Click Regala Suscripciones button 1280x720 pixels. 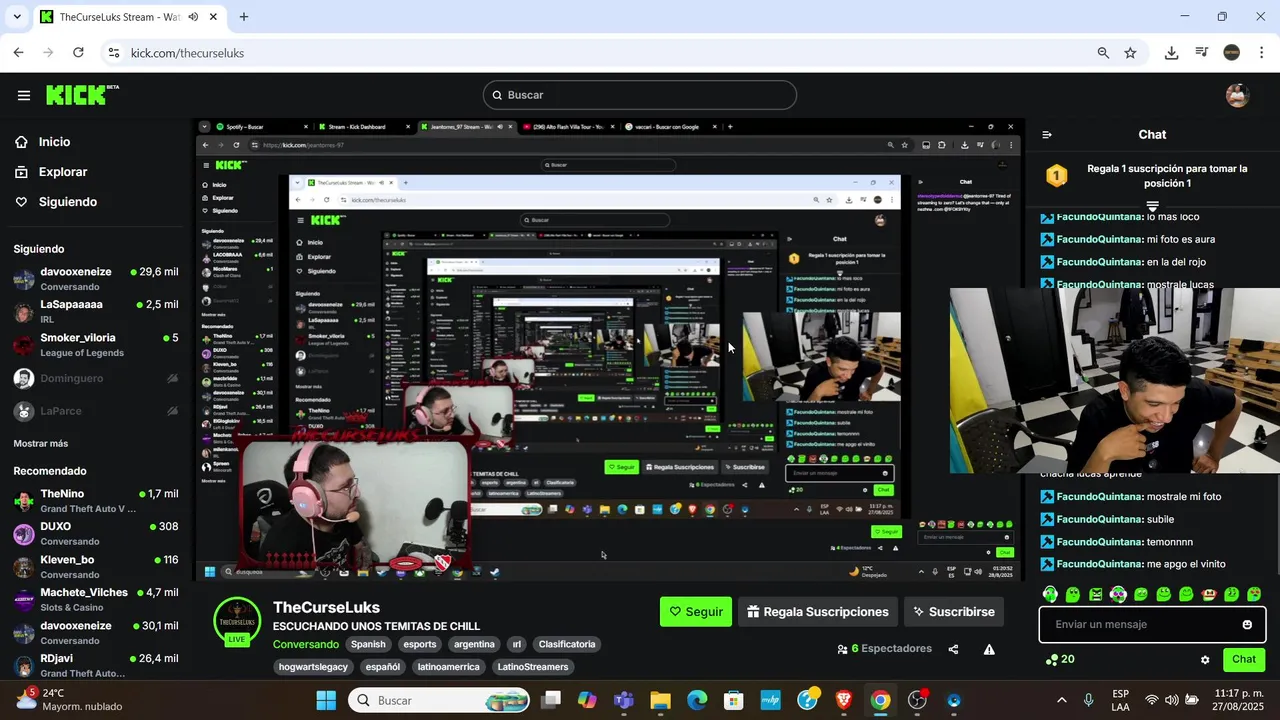pos(818,612)
